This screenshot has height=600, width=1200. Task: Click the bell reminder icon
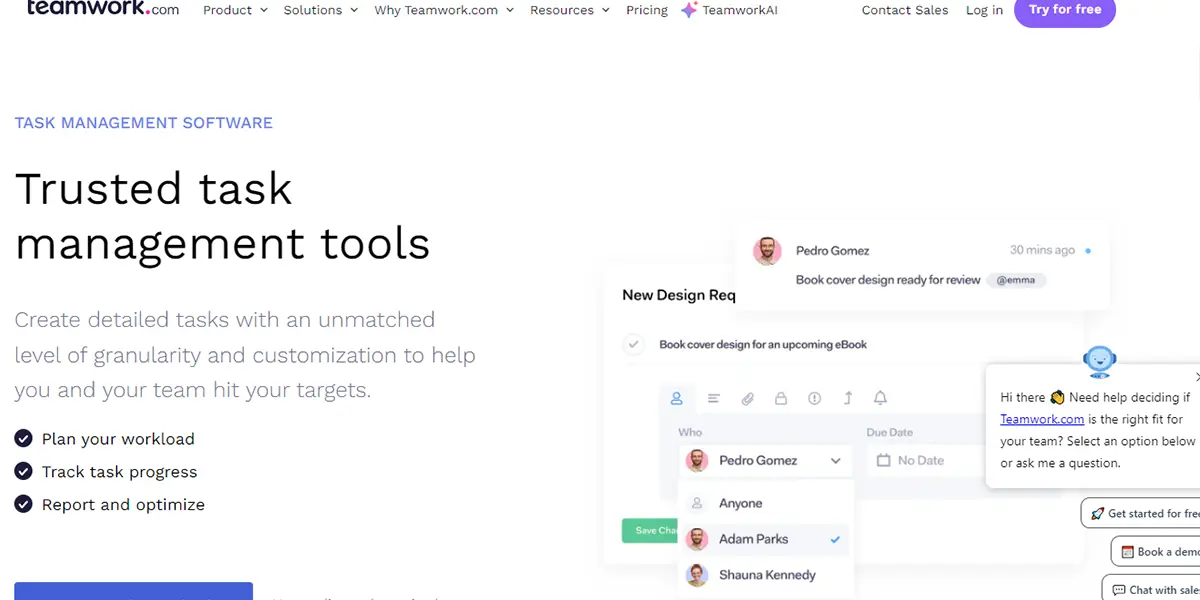coord(880,398)
